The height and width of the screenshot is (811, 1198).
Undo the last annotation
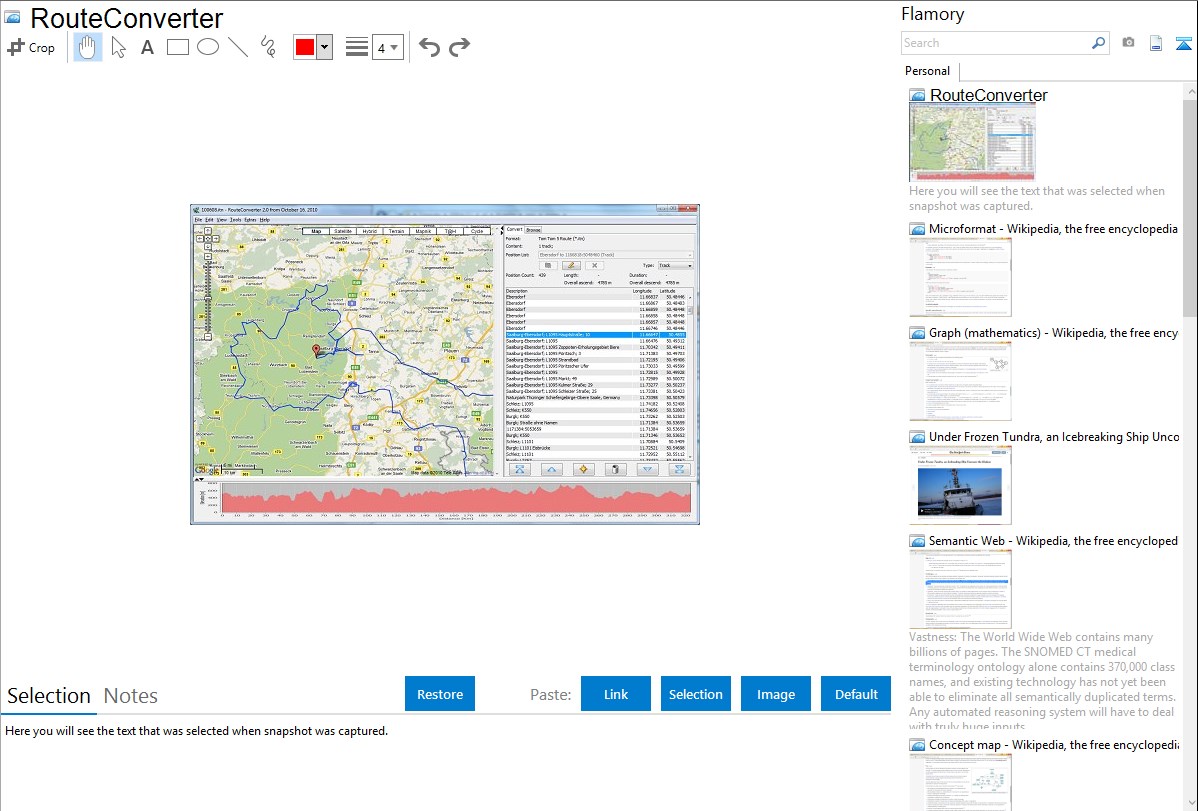(429, 47)
